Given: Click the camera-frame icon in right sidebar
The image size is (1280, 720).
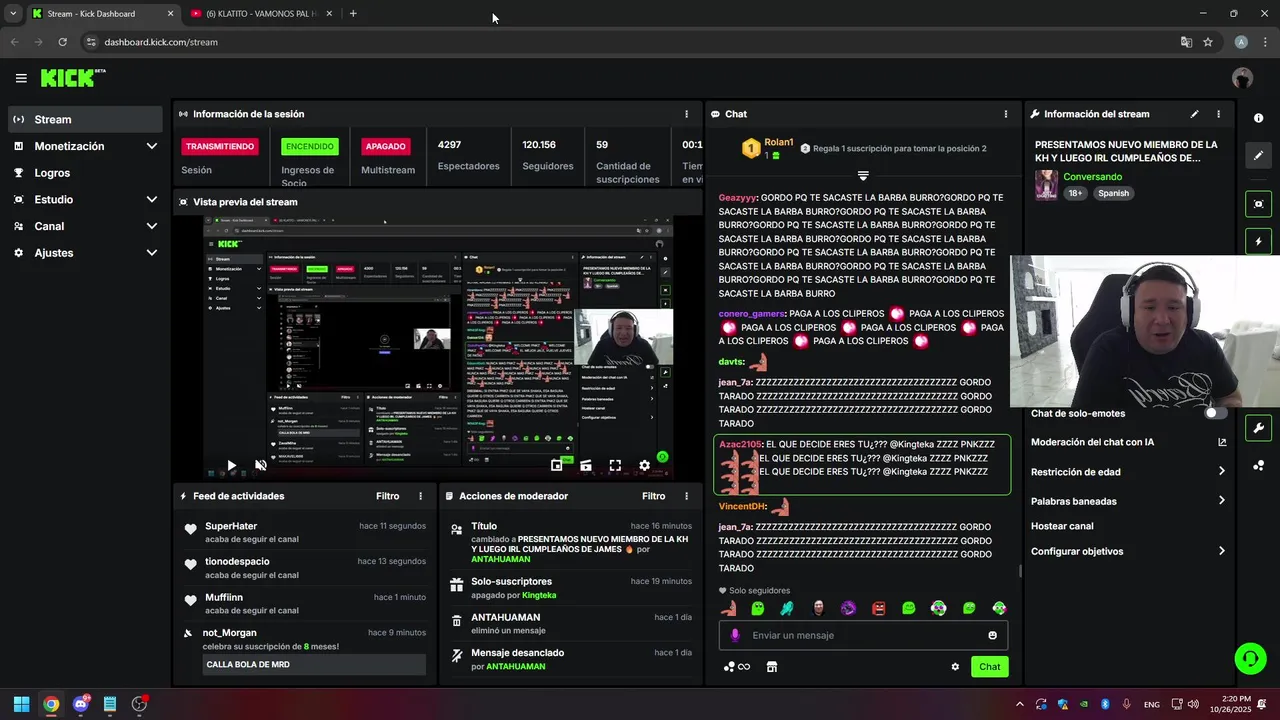Looking at the screenshot, I should tap(1258, 204).
